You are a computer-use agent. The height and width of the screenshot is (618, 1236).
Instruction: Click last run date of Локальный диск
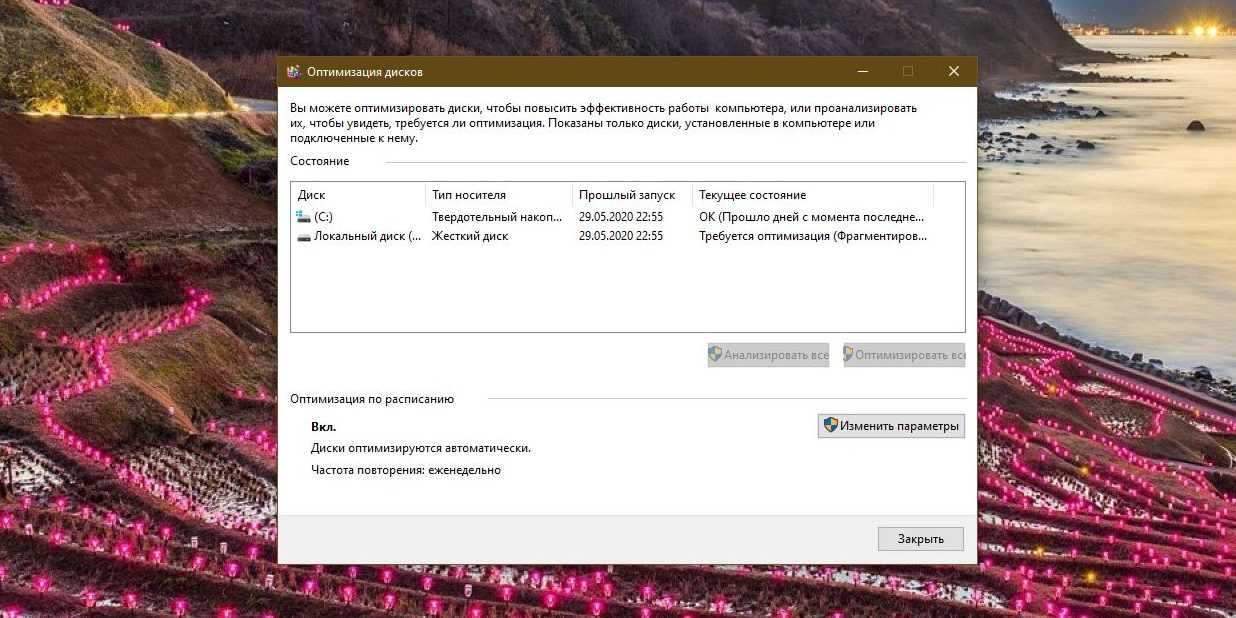pos(621,236)
